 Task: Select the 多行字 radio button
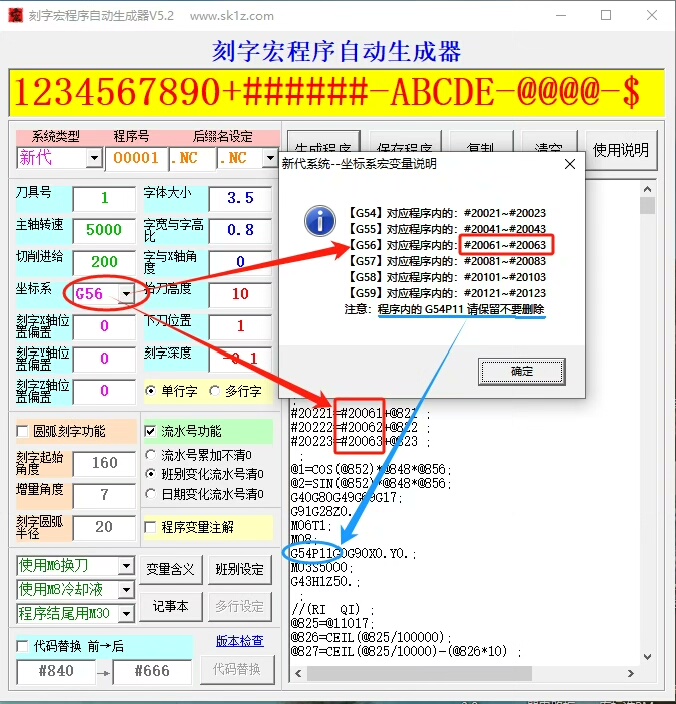[x=215, y=391]
